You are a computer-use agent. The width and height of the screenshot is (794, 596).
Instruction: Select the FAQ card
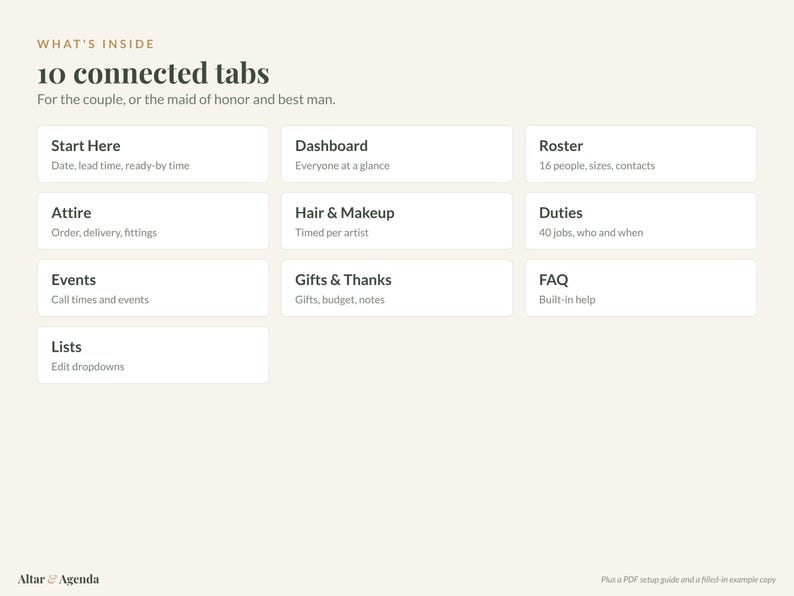click(x=641, y=288)
